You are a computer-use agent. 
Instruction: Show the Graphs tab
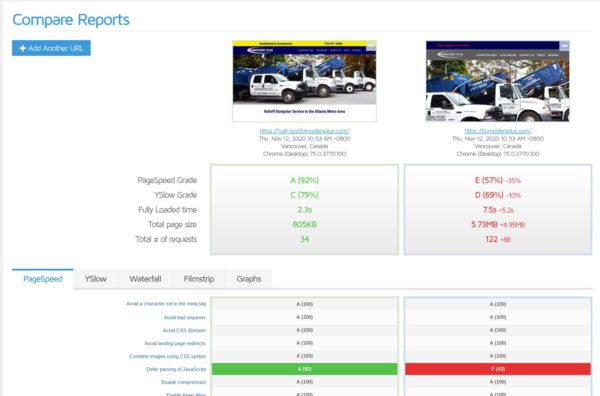click(x=249, y=279)
